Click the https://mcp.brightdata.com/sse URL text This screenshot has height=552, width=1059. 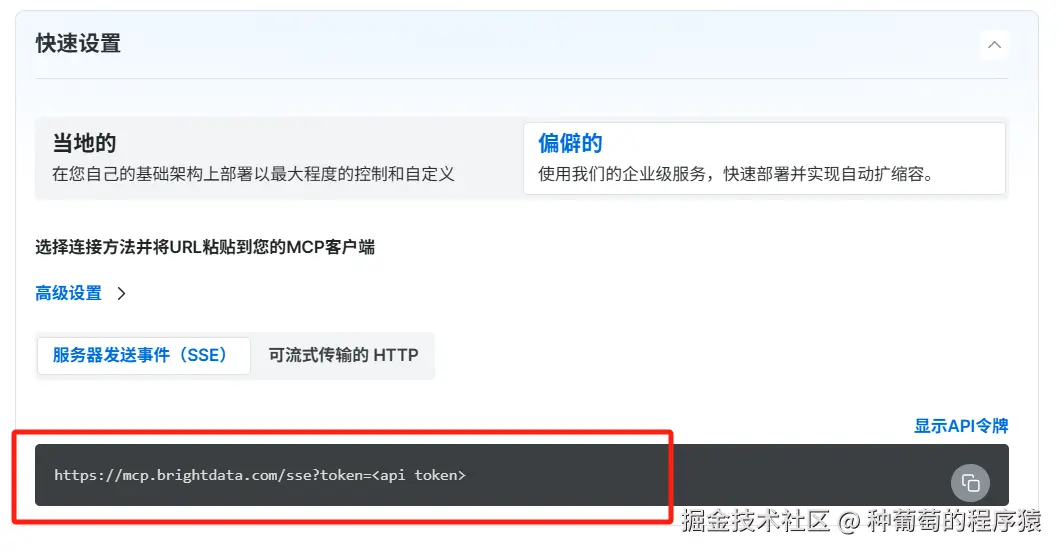pos(182,475)
